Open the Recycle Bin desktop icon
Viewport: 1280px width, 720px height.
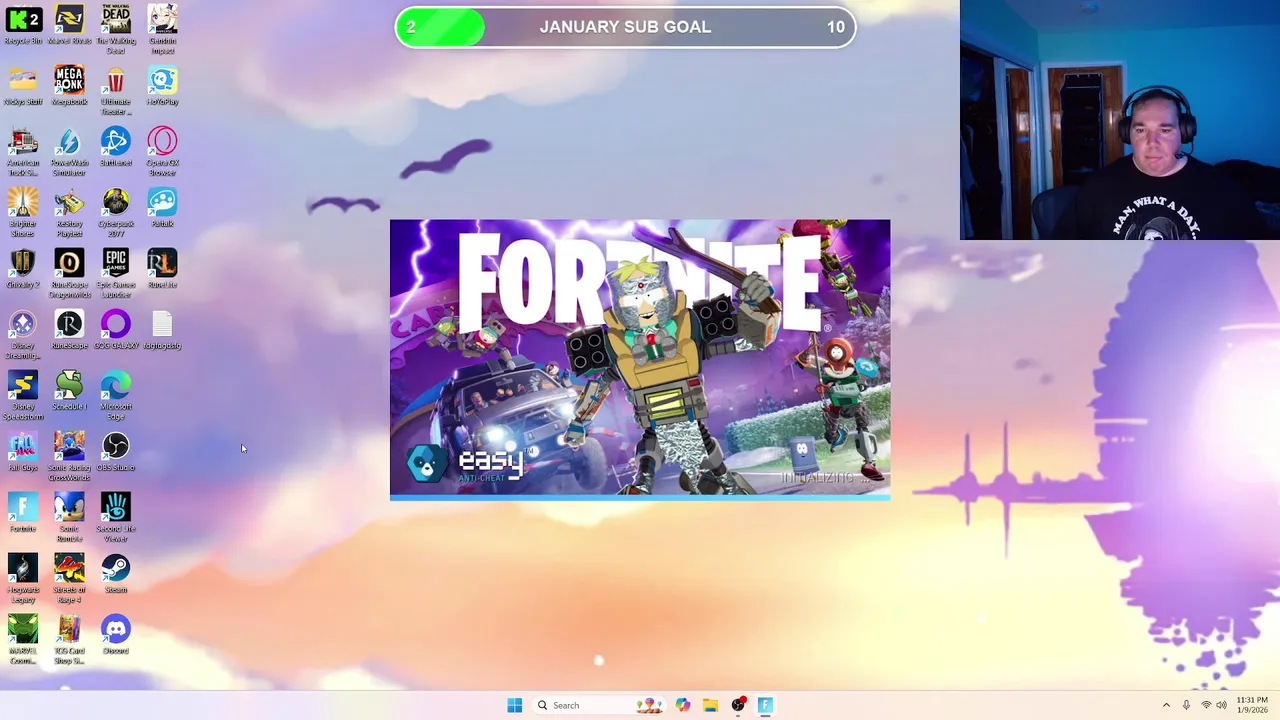23,26
